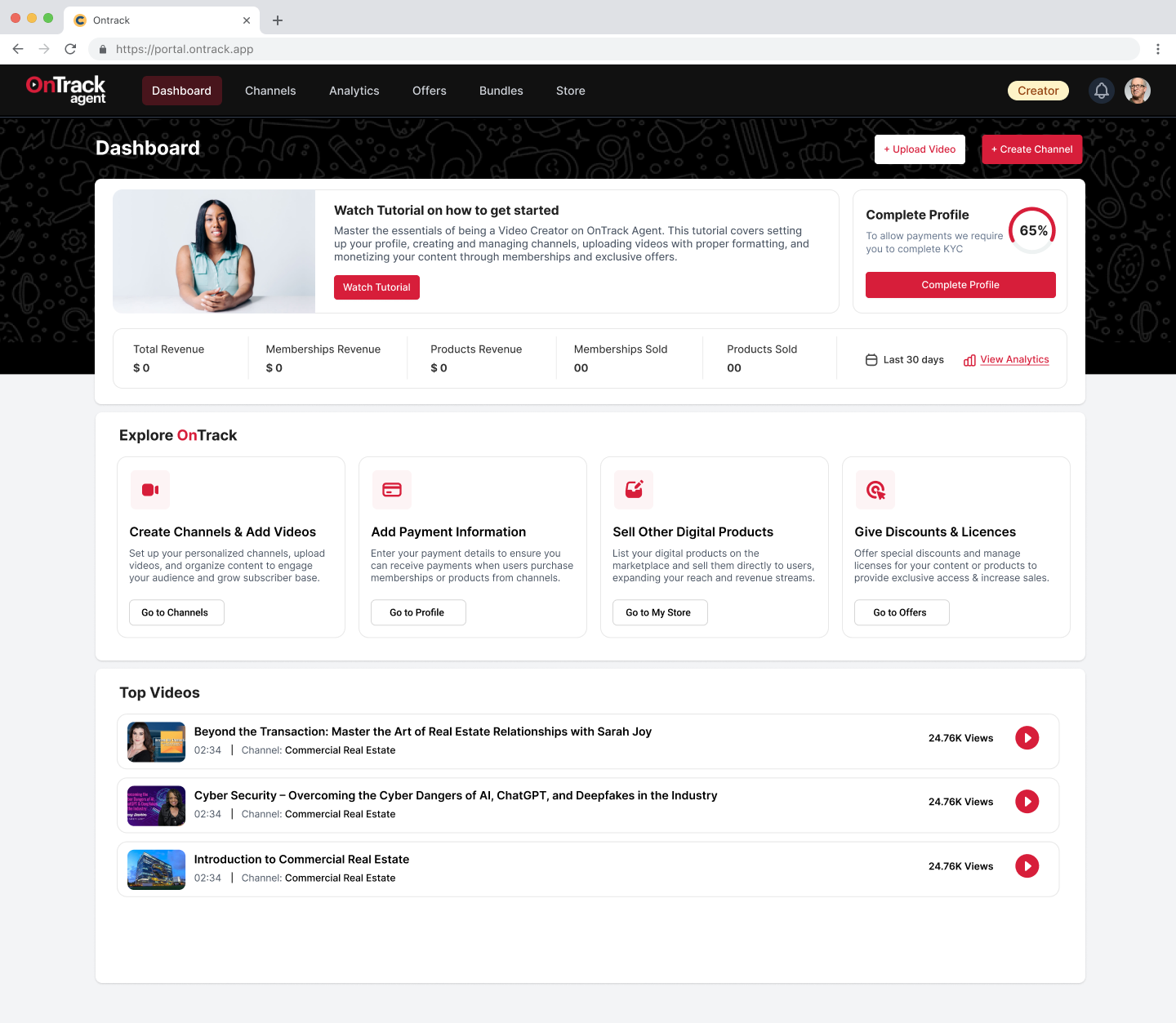Click the lock icon in the address bar

tap(103, 49)
